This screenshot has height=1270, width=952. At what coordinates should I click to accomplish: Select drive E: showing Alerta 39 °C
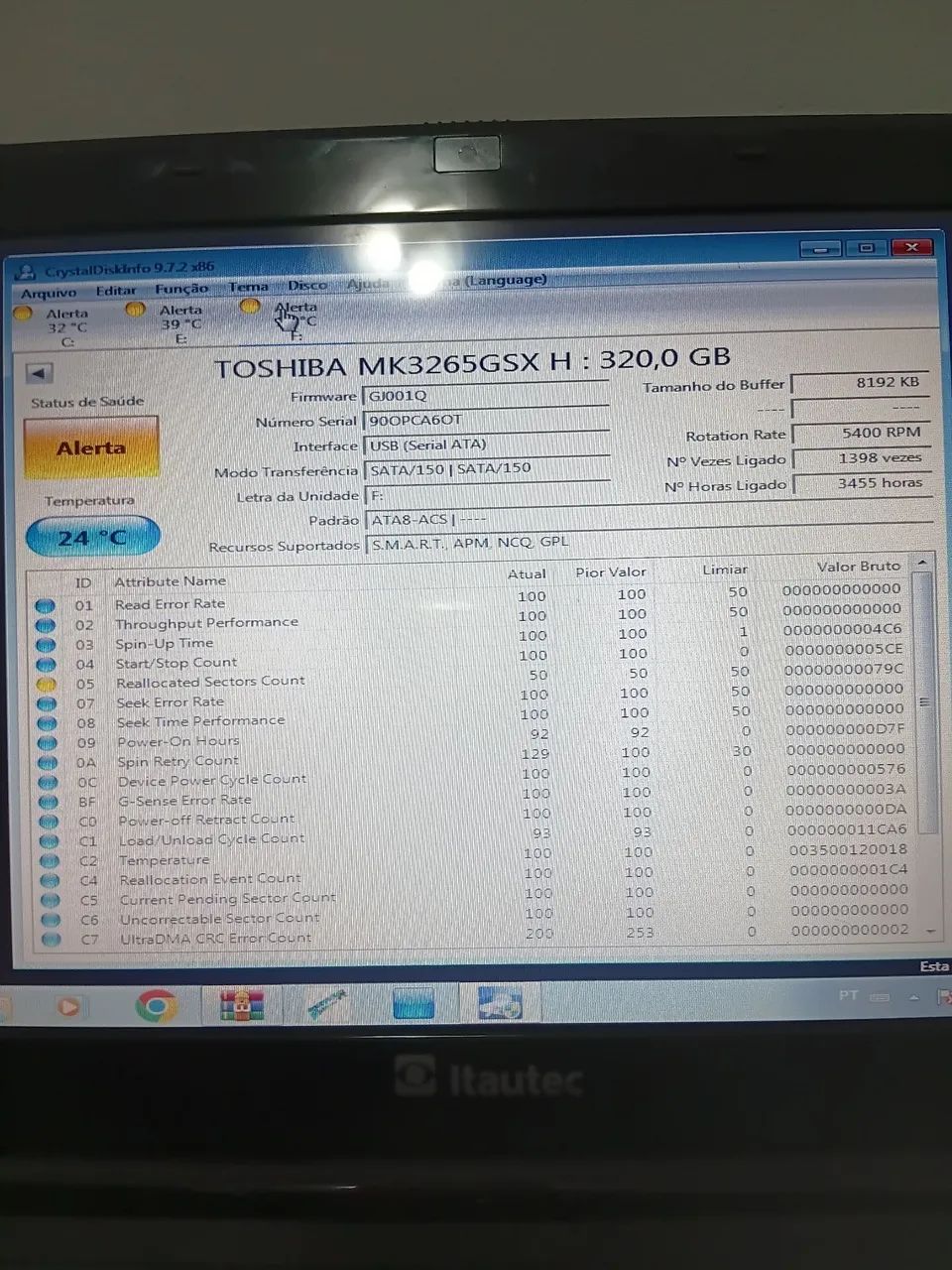169,322
